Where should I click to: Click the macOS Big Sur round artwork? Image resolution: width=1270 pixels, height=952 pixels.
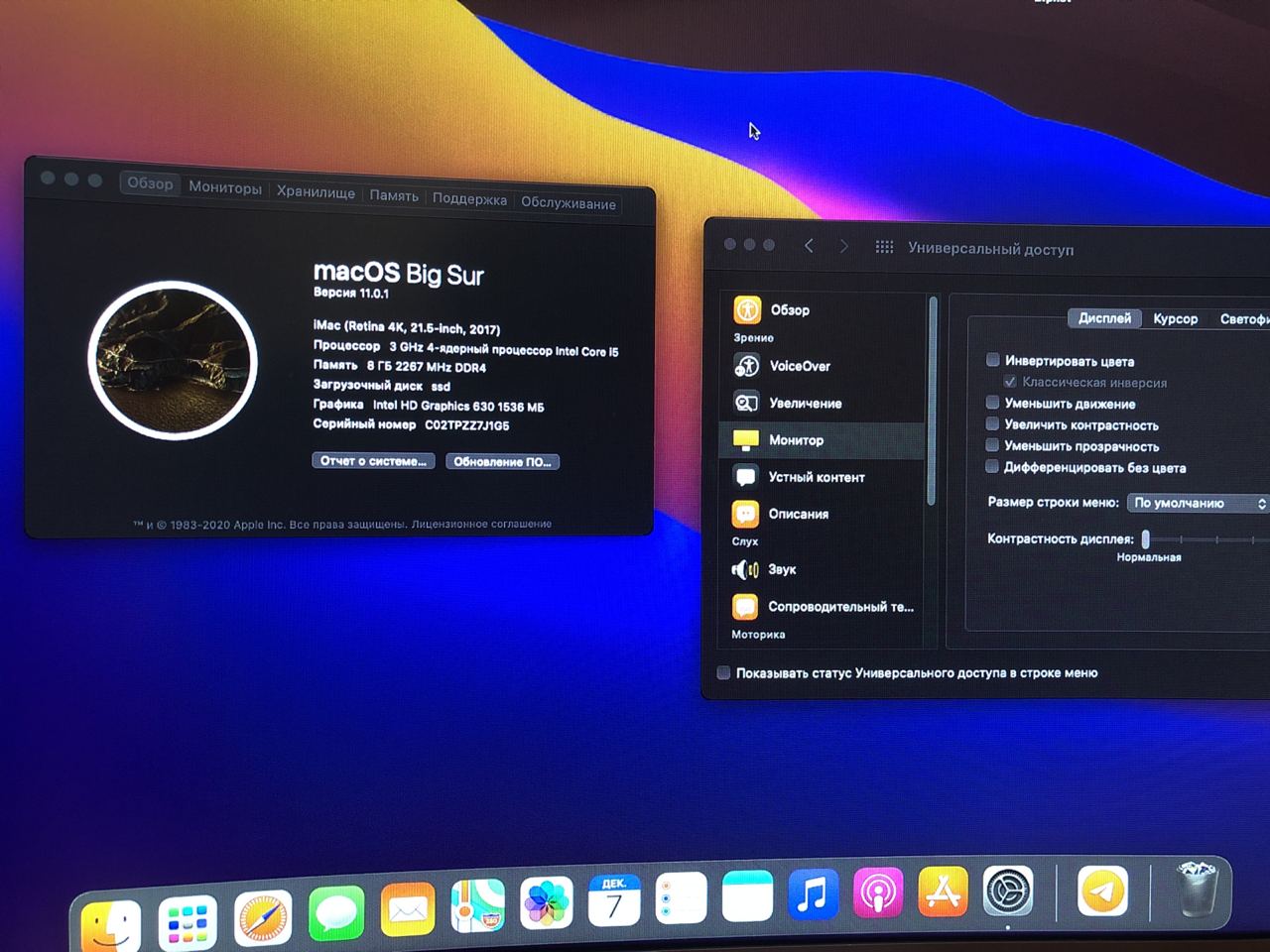(x=173, y=360)
